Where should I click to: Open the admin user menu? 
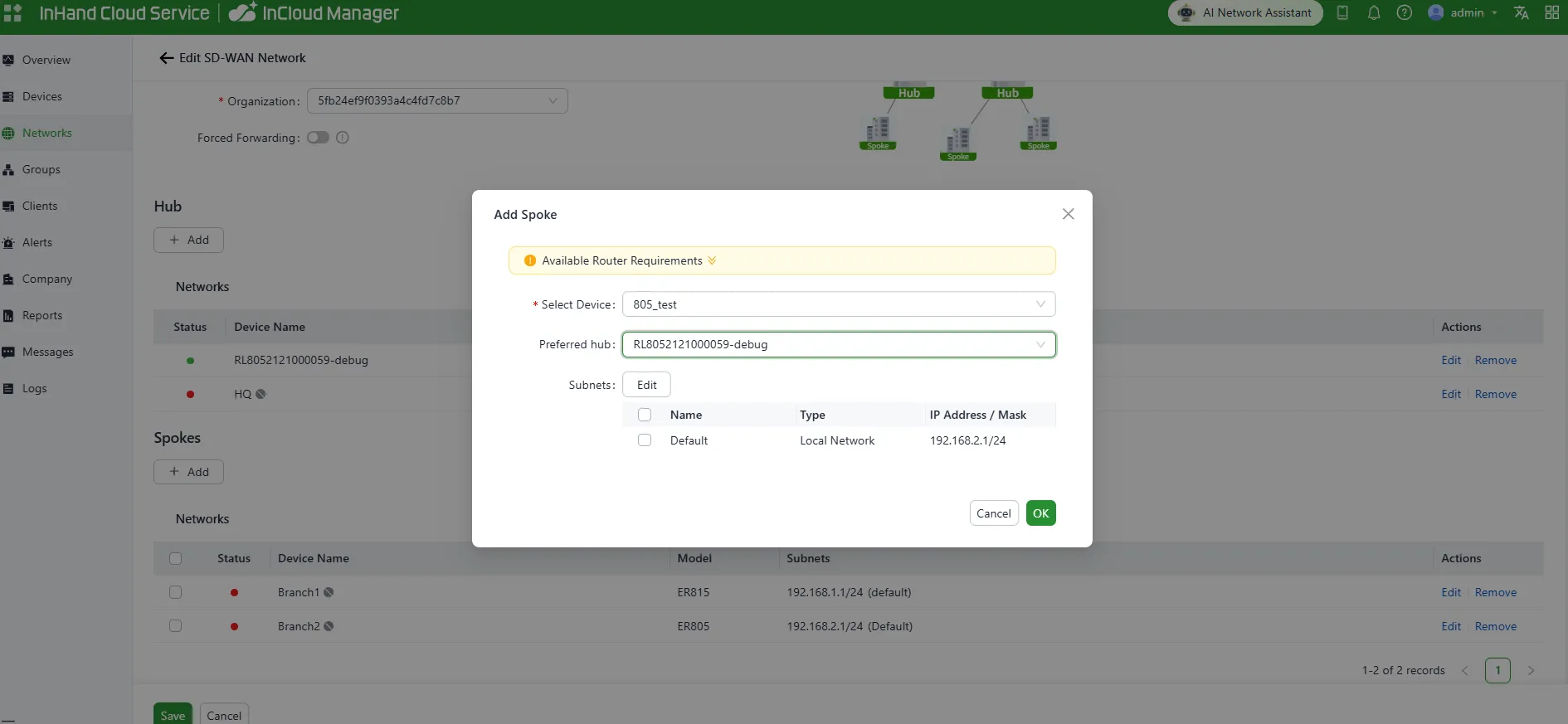[1463, 13]
